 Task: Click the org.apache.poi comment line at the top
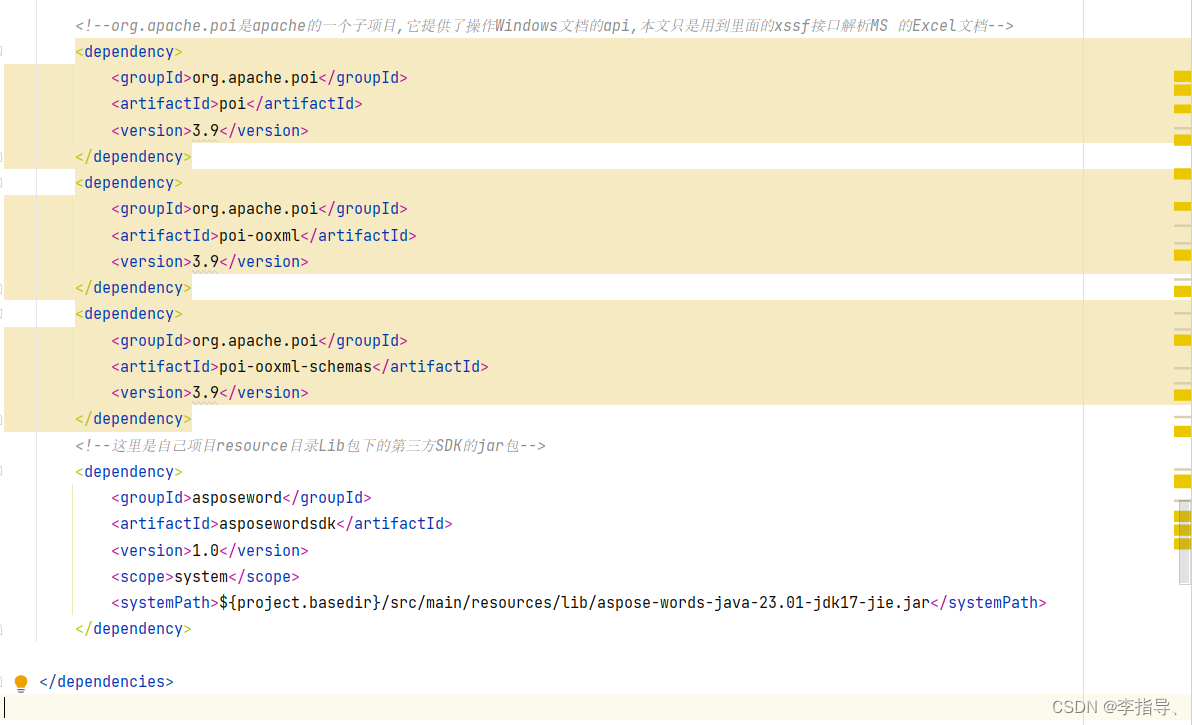click(544, 26)
